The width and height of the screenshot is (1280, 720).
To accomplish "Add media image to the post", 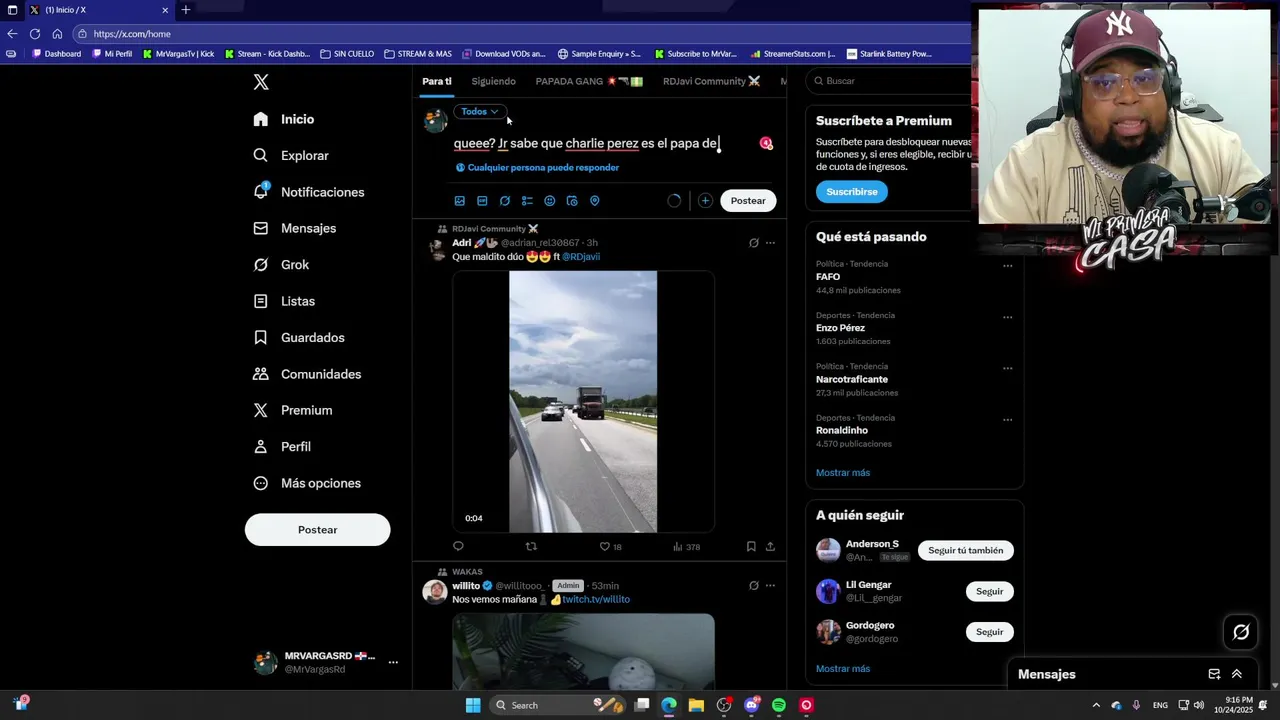I will click(460, 201).
